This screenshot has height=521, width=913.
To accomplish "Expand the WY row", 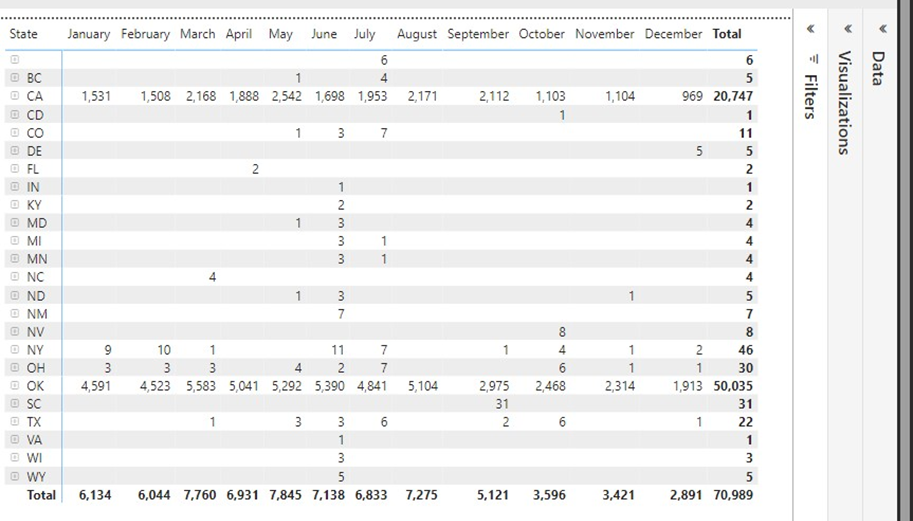I will pos(15,476).
